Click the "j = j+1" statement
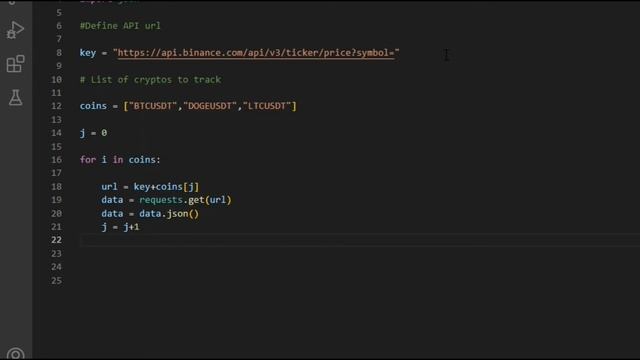 (x=120, y=227)
